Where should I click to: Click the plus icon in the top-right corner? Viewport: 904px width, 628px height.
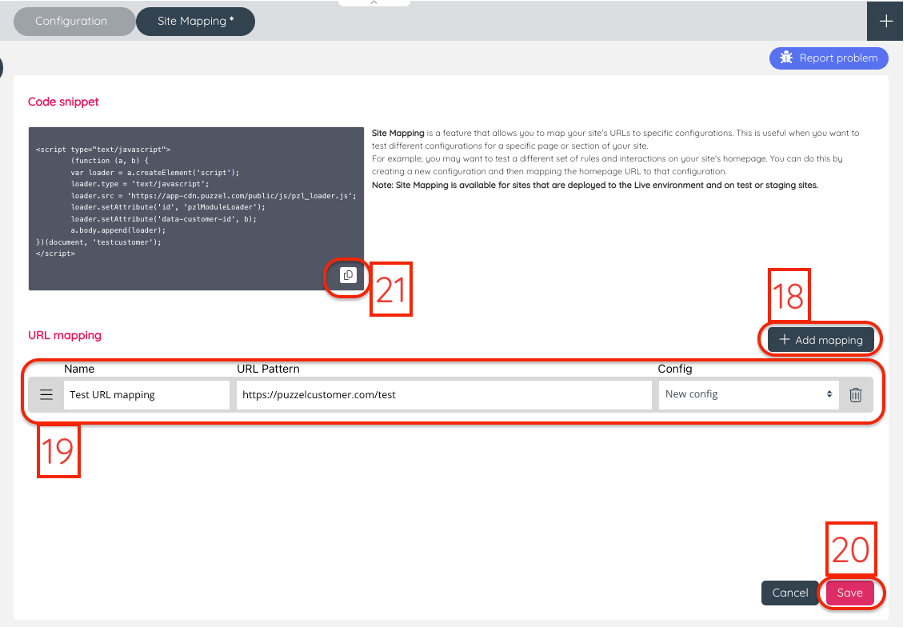pyautogui.click(x=885, y=21)
